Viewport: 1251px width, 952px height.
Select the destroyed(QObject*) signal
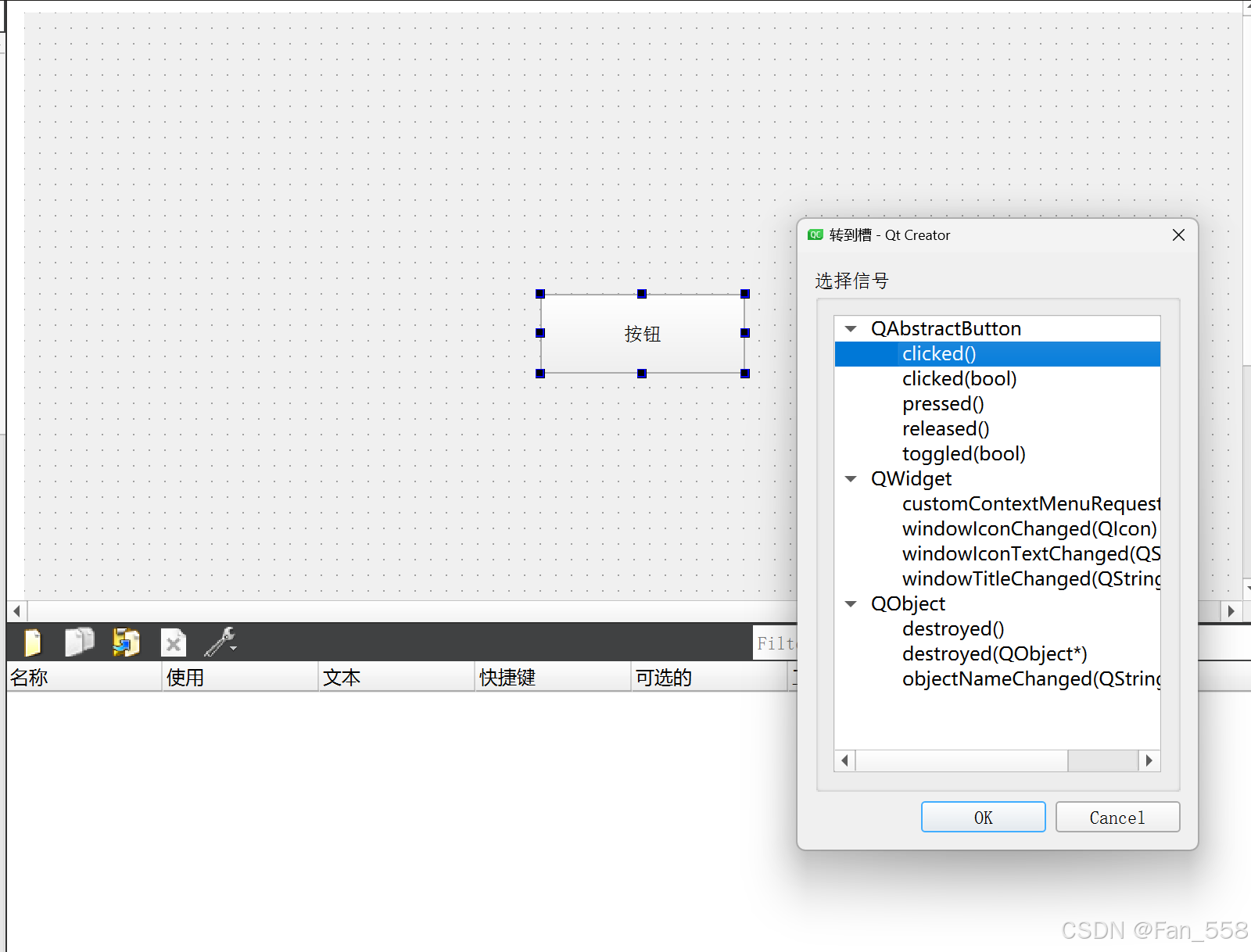coord(998,654)
